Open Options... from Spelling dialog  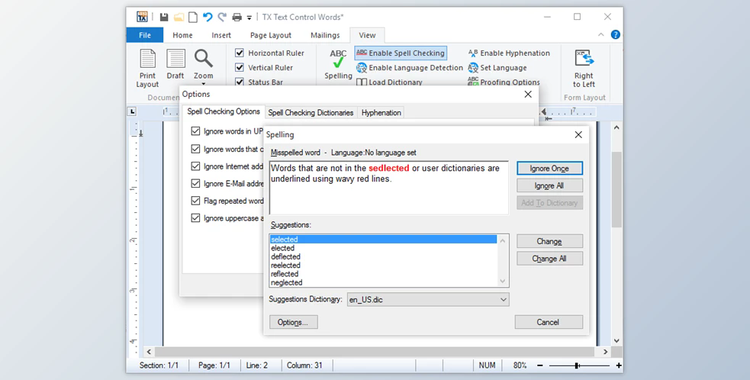coord(293,322)
